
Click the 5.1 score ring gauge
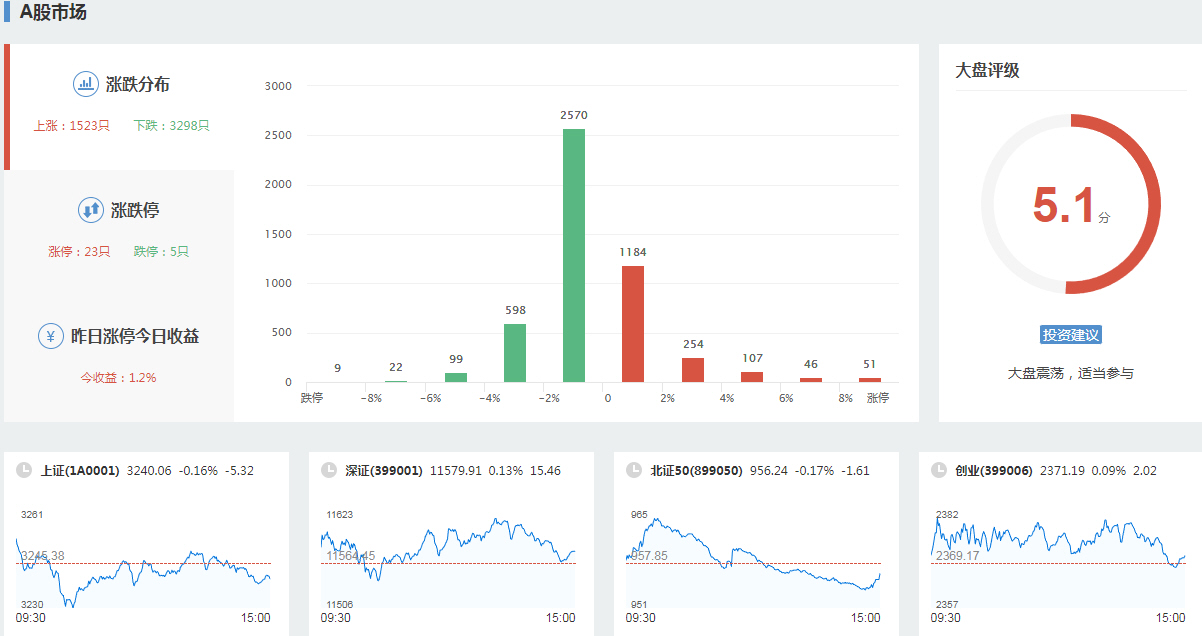(x=1070, y=205)
